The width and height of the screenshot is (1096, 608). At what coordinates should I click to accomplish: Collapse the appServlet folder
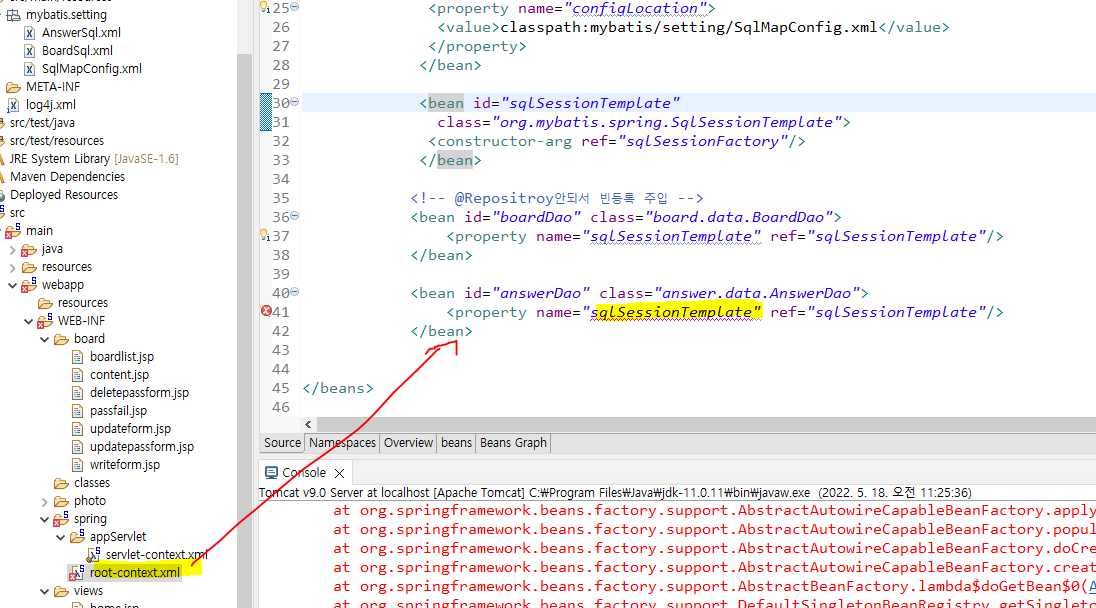click(61, 537)
